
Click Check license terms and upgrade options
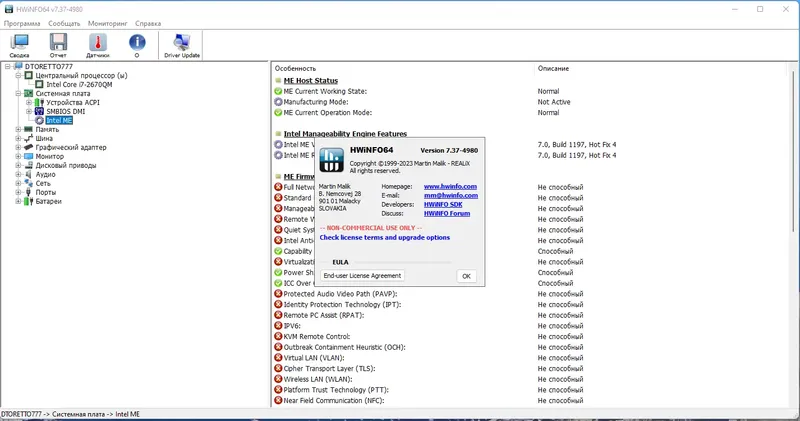(x=385, y=237)
